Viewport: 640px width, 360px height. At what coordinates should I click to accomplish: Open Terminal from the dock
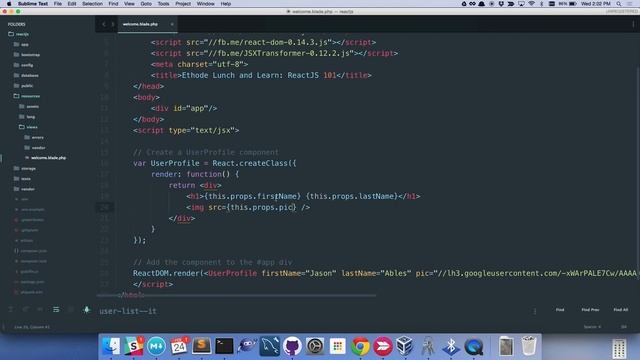224,346
